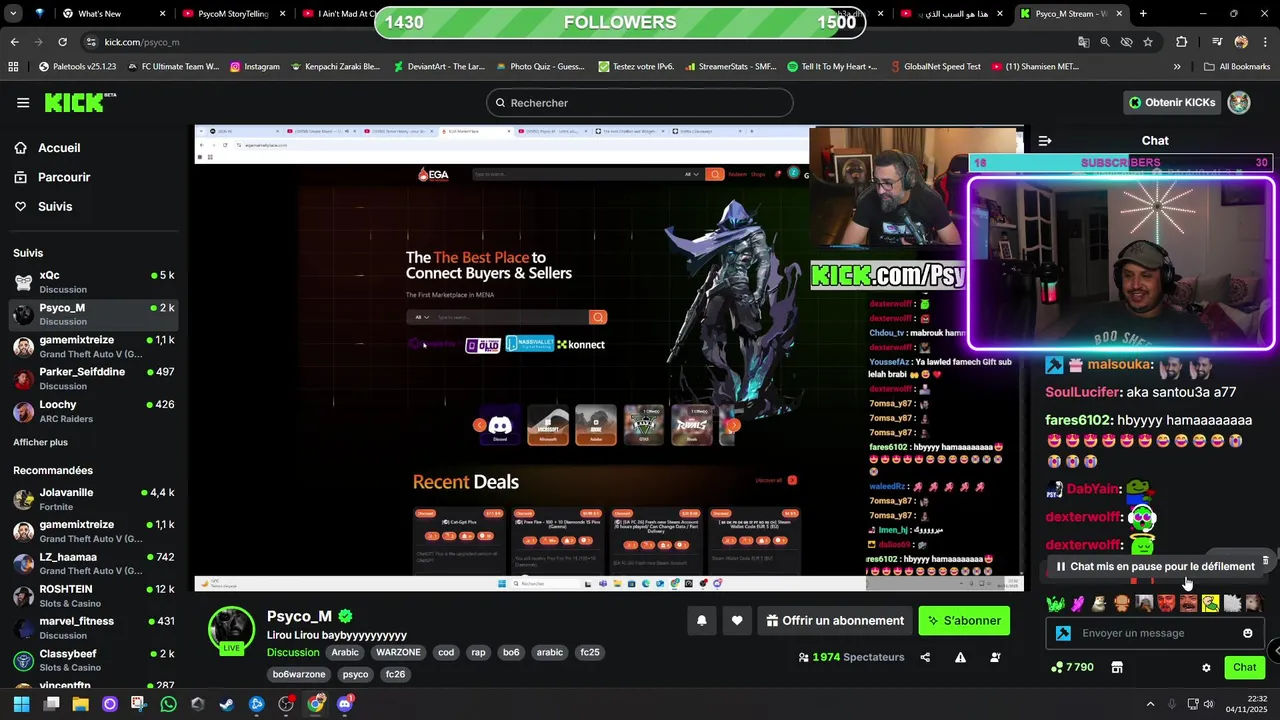This screenshot has width=1280, height=720.
Task: Send the message with the Chat button
Action: point(1245,667)
